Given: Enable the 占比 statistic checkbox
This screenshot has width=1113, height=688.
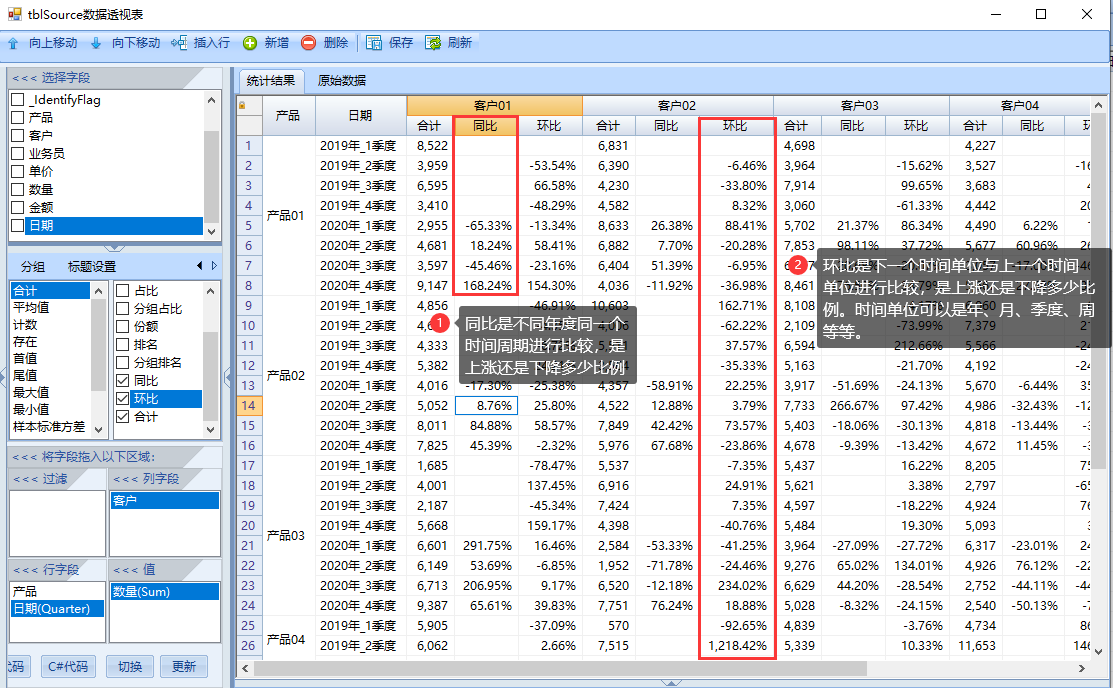Looking at the screenshot, I should [123, 290].
